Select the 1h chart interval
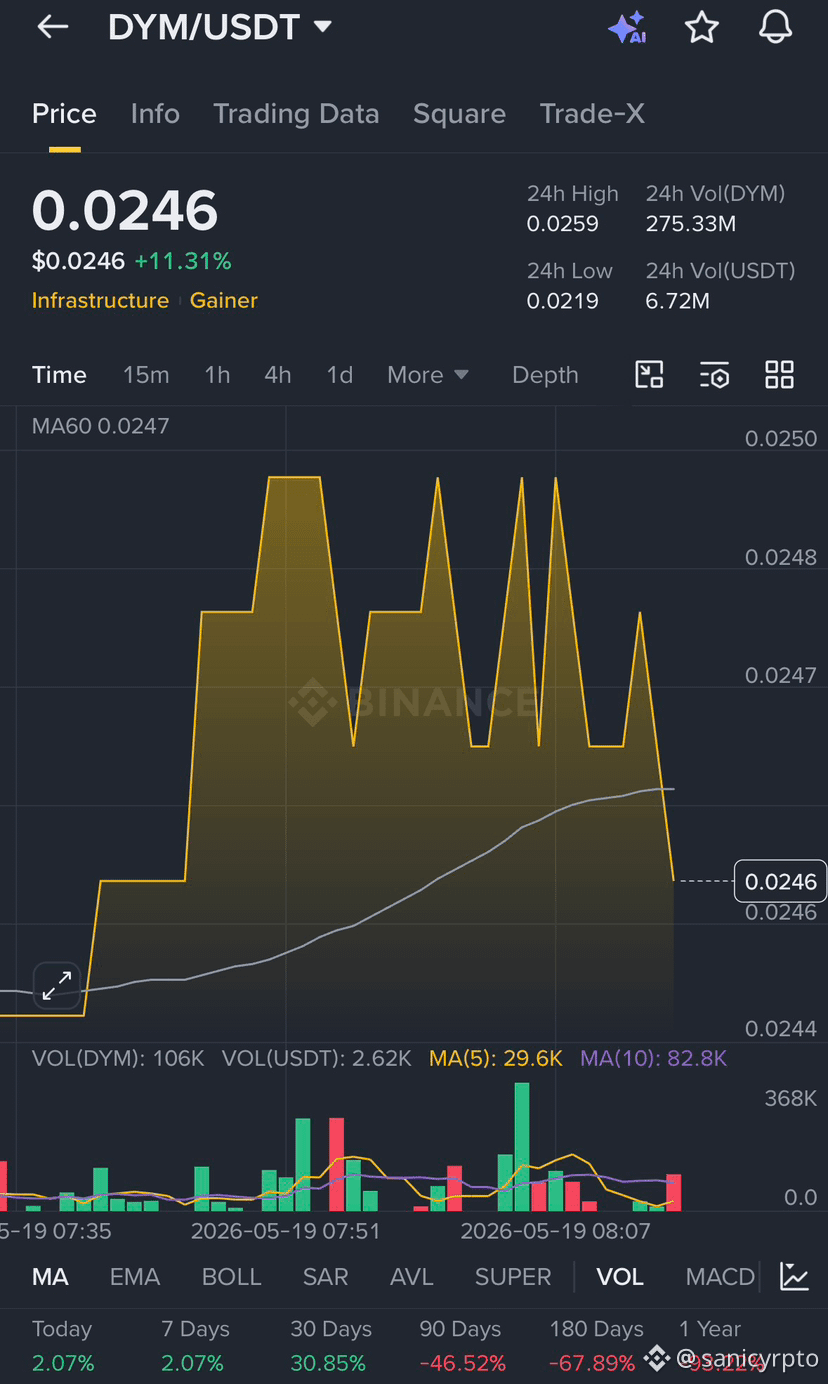 pos(217,375)
